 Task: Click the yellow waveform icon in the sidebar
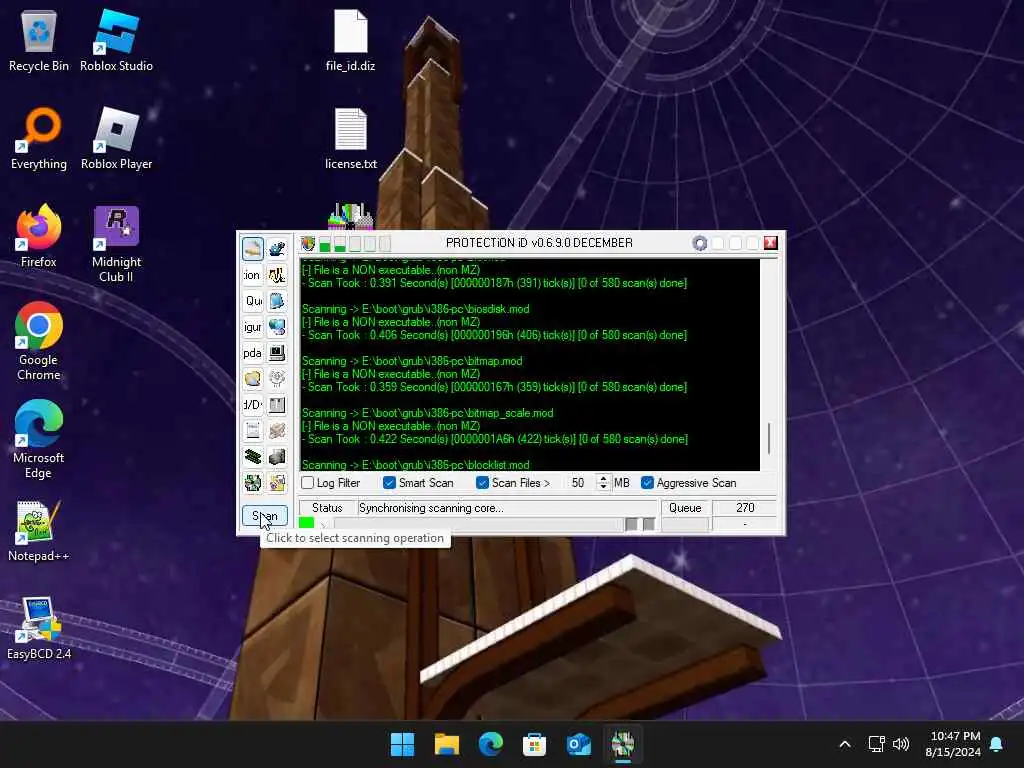277,275
